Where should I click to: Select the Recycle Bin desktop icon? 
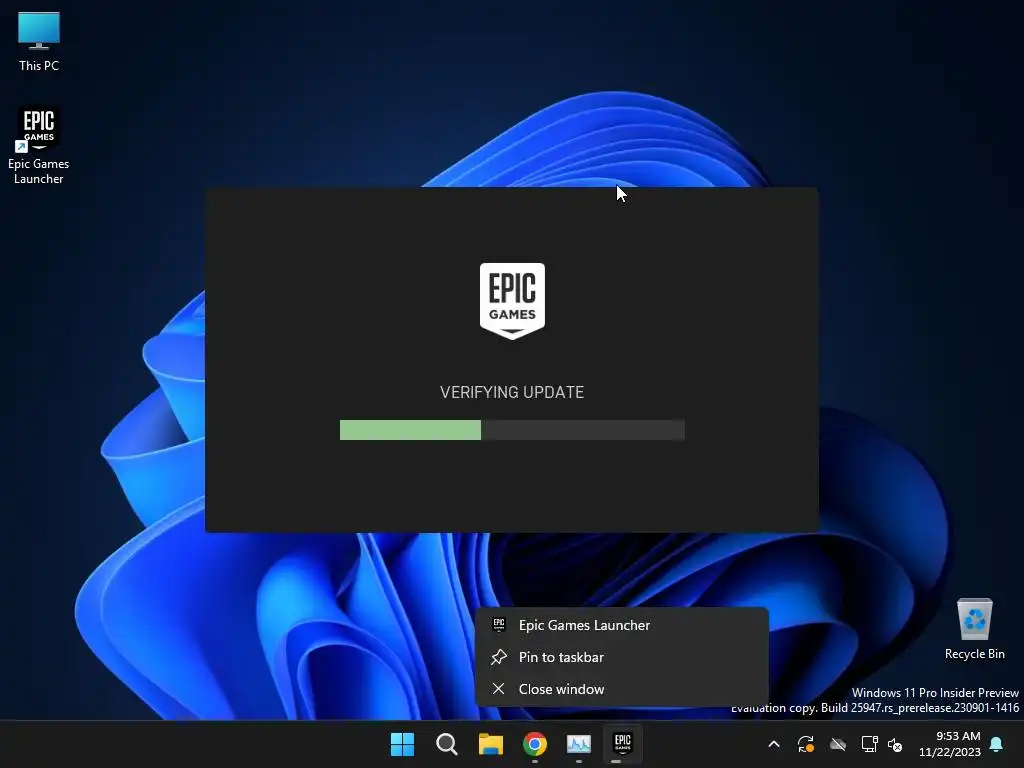974,629
